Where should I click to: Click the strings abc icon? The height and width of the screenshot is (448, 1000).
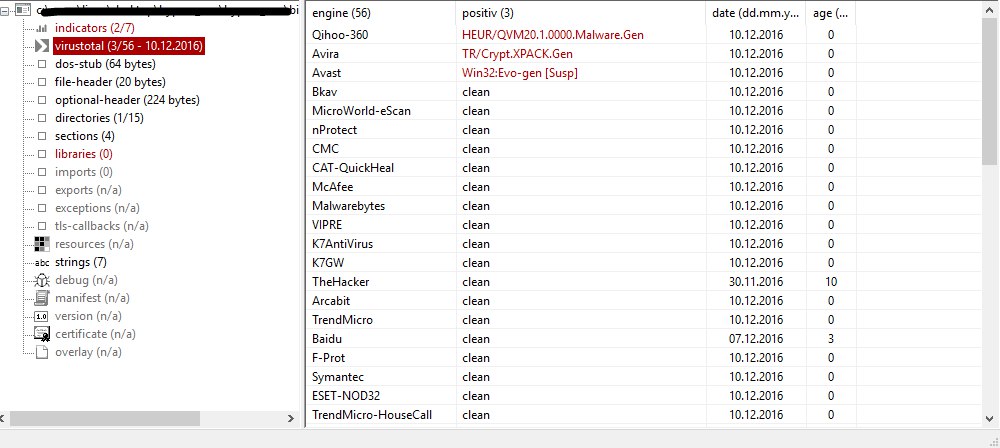(41, 262)
